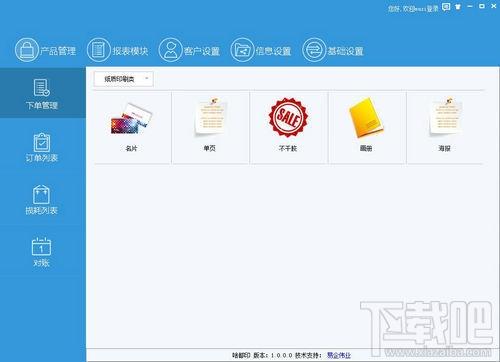Click the version 1.0.0.0 status text

coord(273,355)
